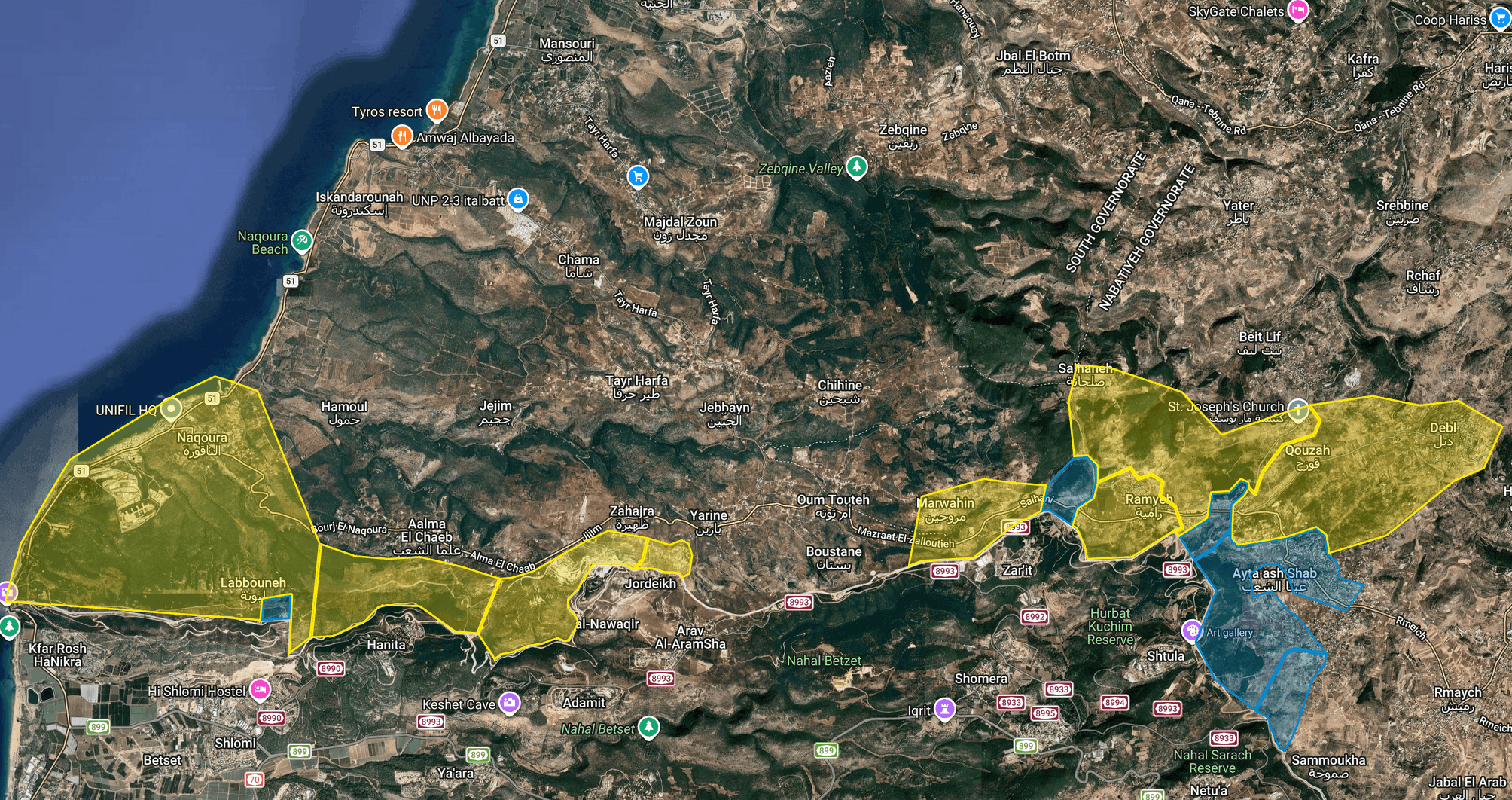Click the Zebqine town label
This screenshot has width=1512, height=800.
point(903,136)
